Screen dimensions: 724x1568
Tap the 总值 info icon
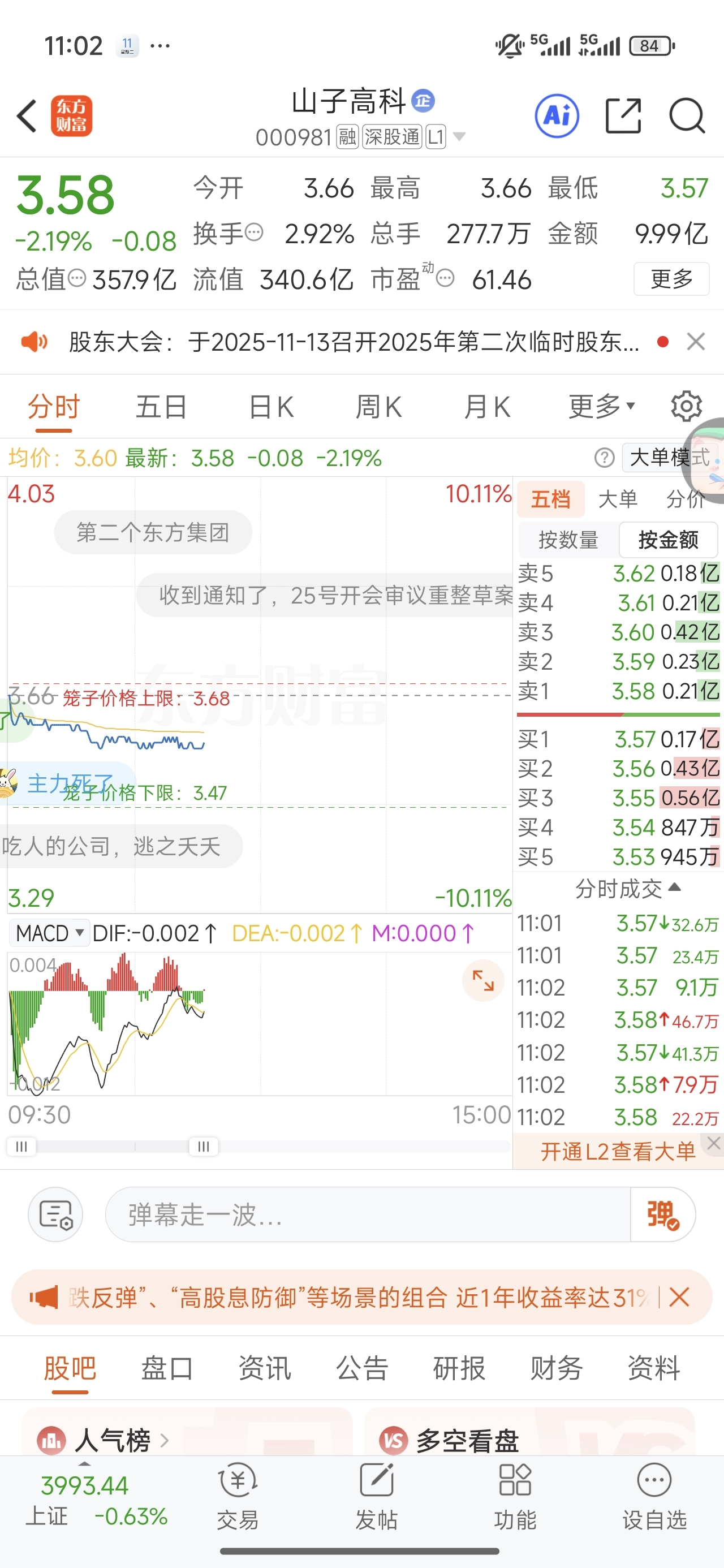[77, 278]
